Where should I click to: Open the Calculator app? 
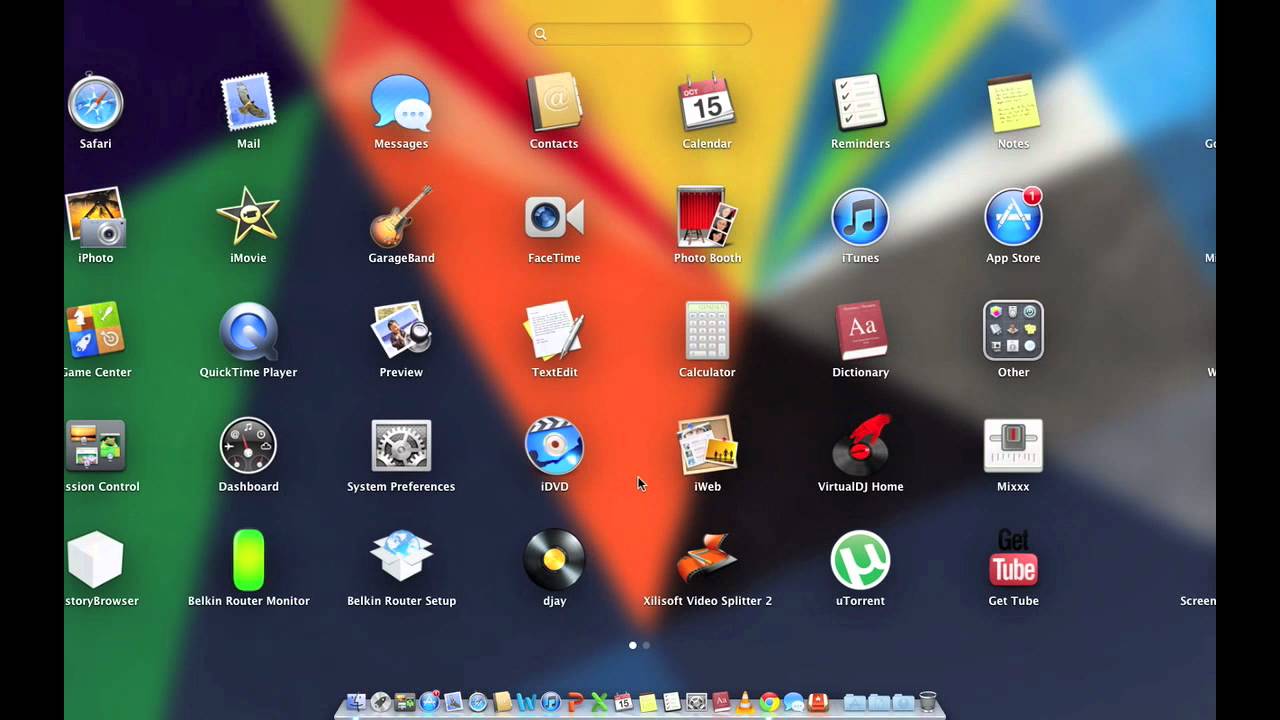click(x=707, y=332)
